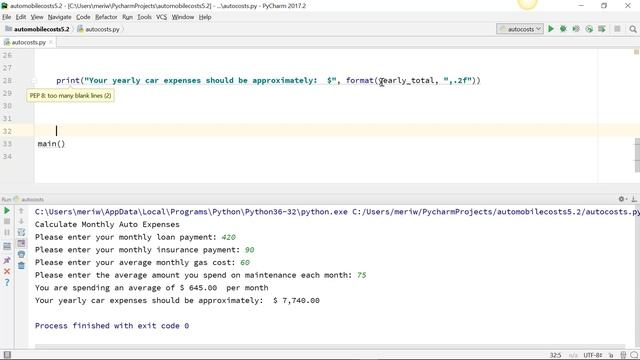Pin the Run tab with the pin icon
Screen dimensions: 640x360
(7, 260)
